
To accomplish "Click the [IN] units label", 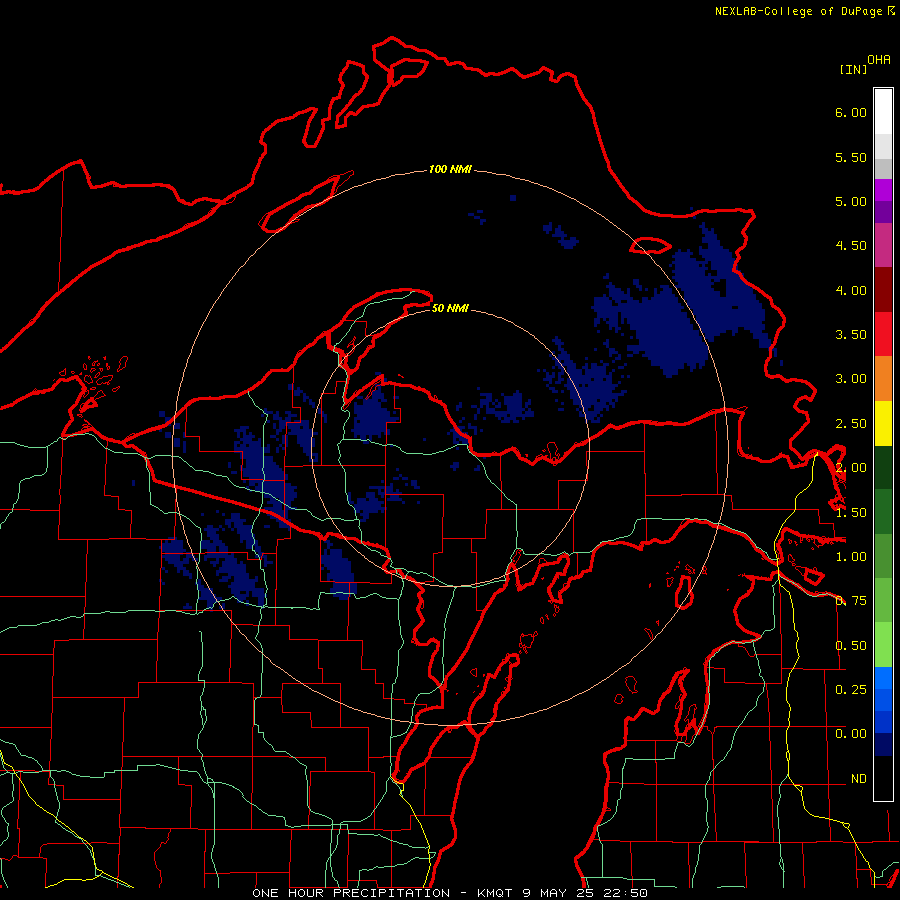I will [852, 69].
